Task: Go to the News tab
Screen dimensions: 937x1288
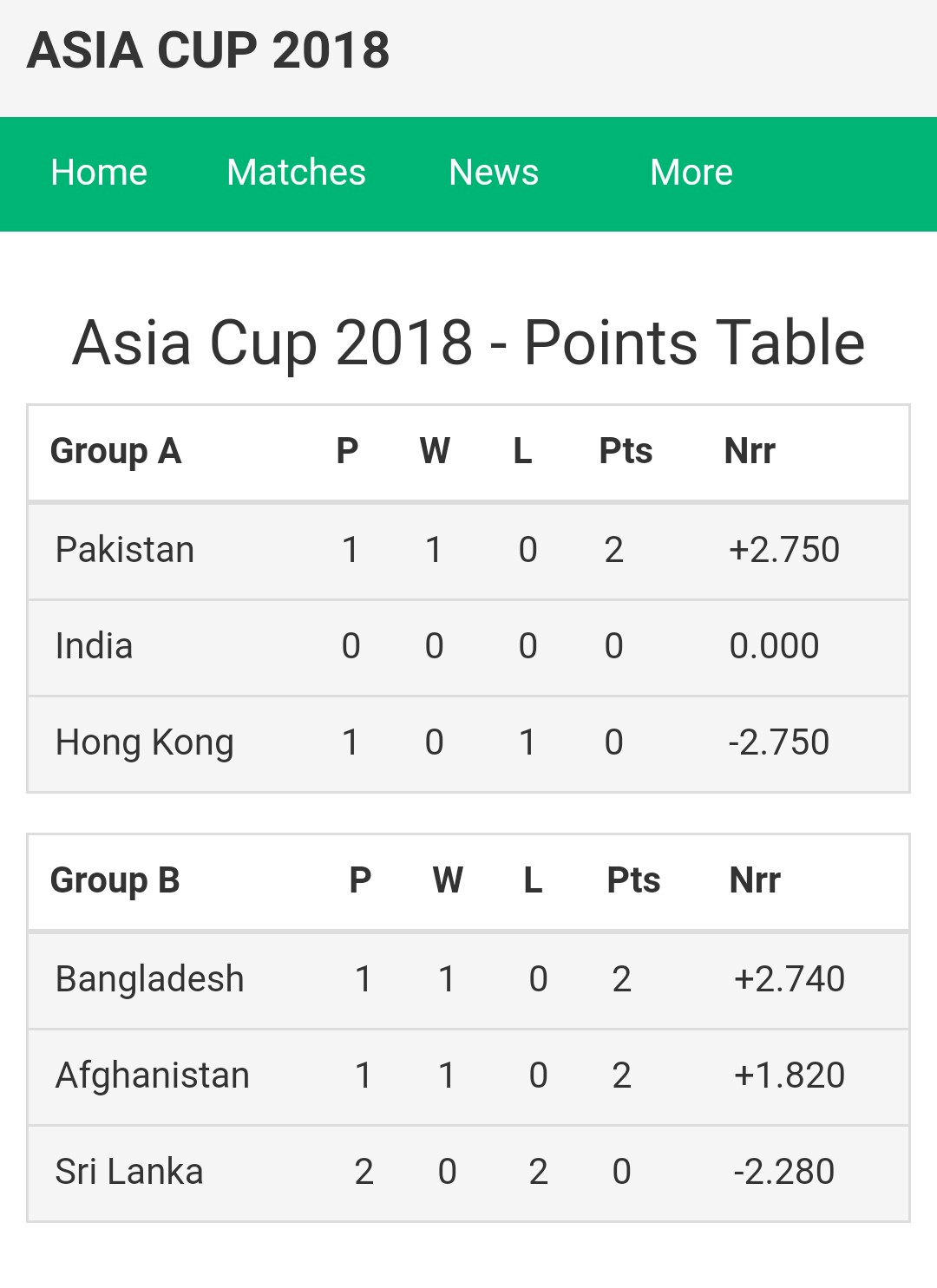Action: [494, 173]
